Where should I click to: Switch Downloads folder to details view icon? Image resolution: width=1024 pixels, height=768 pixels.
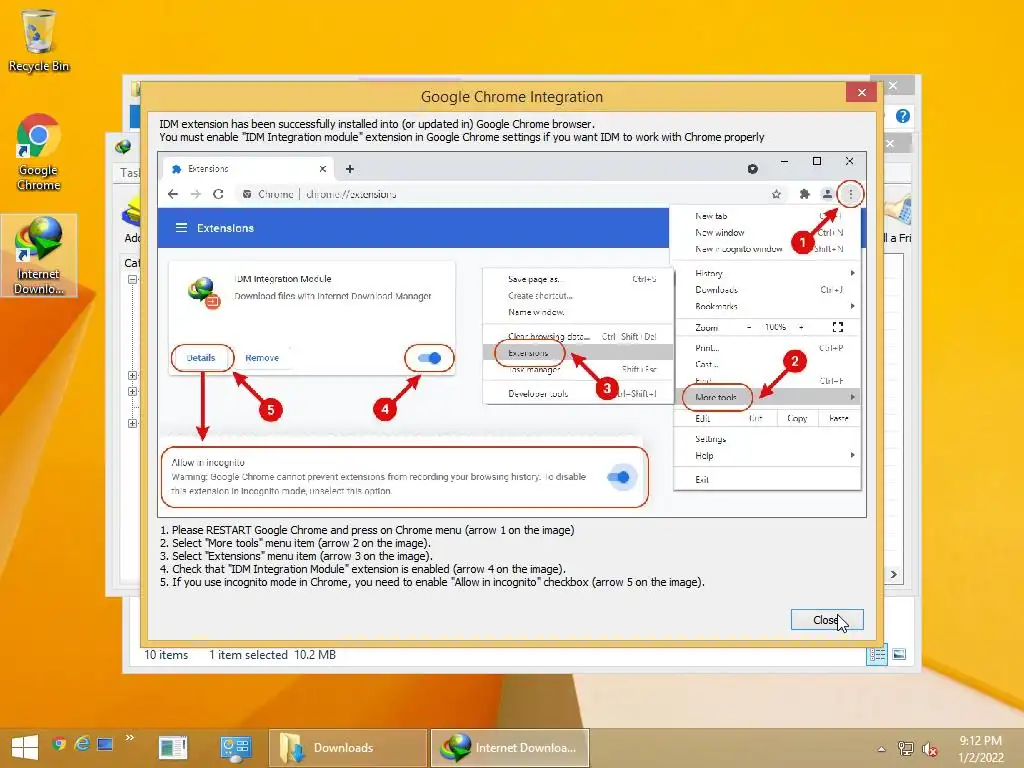[x=877, y=654]
